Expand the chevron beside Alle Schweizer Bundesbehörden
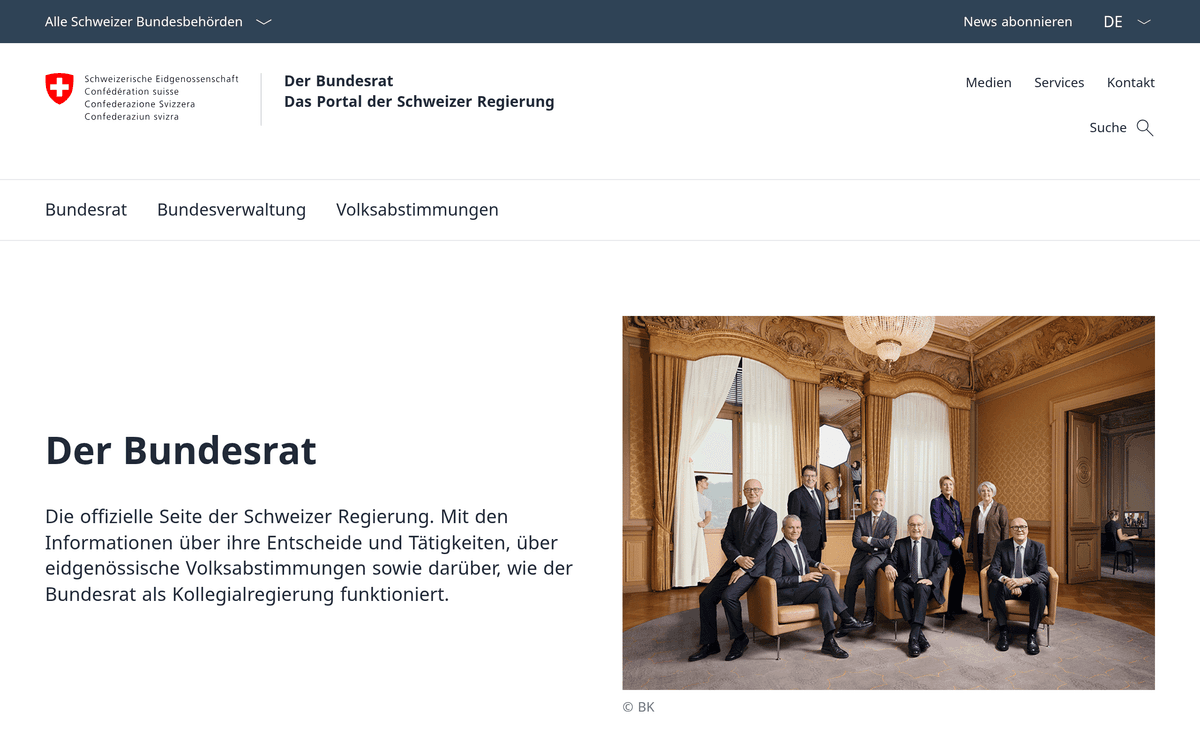Screen dimensions: 1200x750 (x=264, y=22)
